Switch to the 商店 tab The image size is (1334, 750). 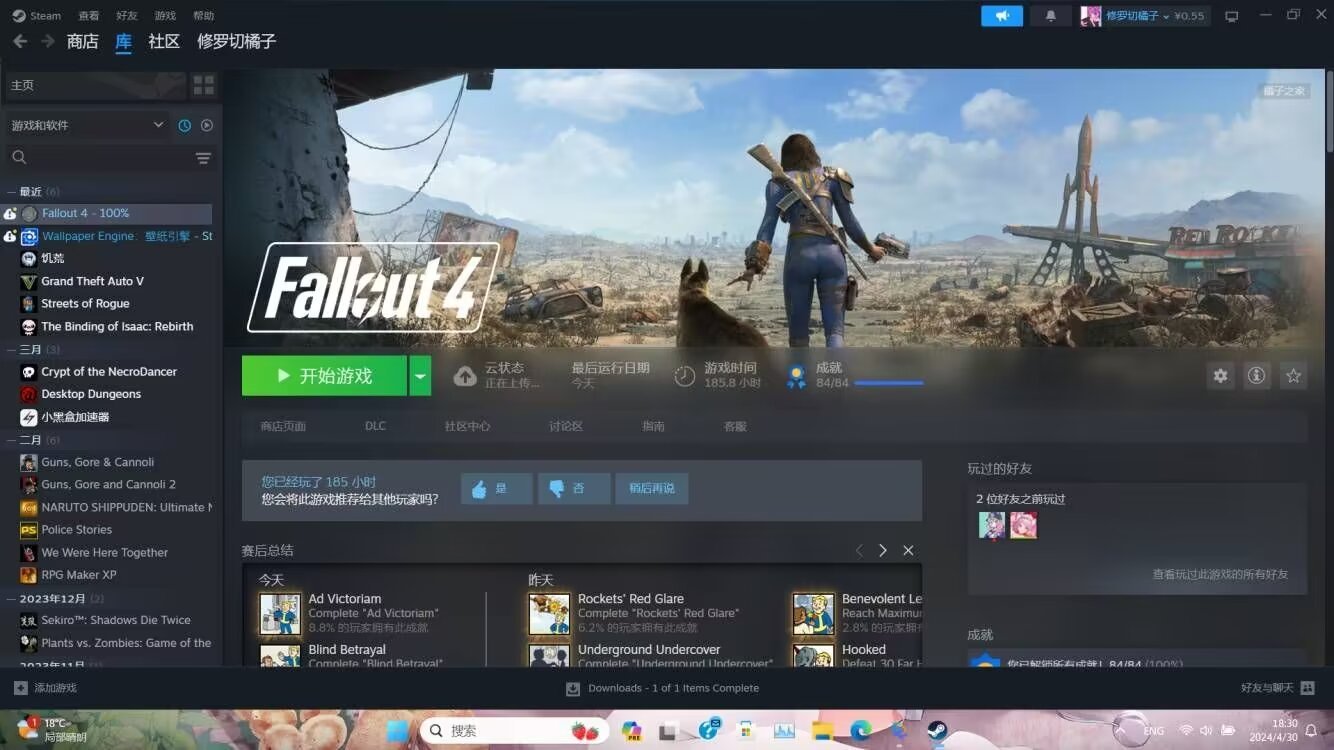(x=83, y=42)
